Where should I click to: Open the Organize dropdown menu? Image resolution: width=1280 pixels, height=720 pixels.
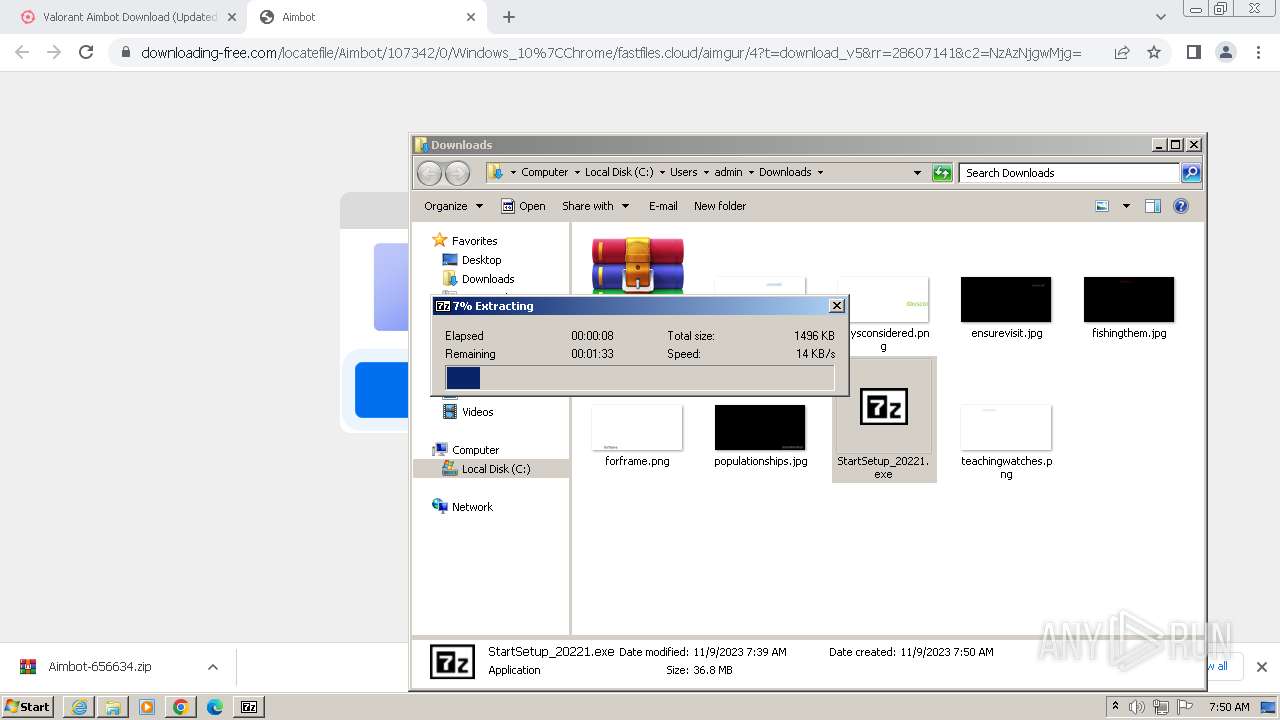click(x=453, y=206)
